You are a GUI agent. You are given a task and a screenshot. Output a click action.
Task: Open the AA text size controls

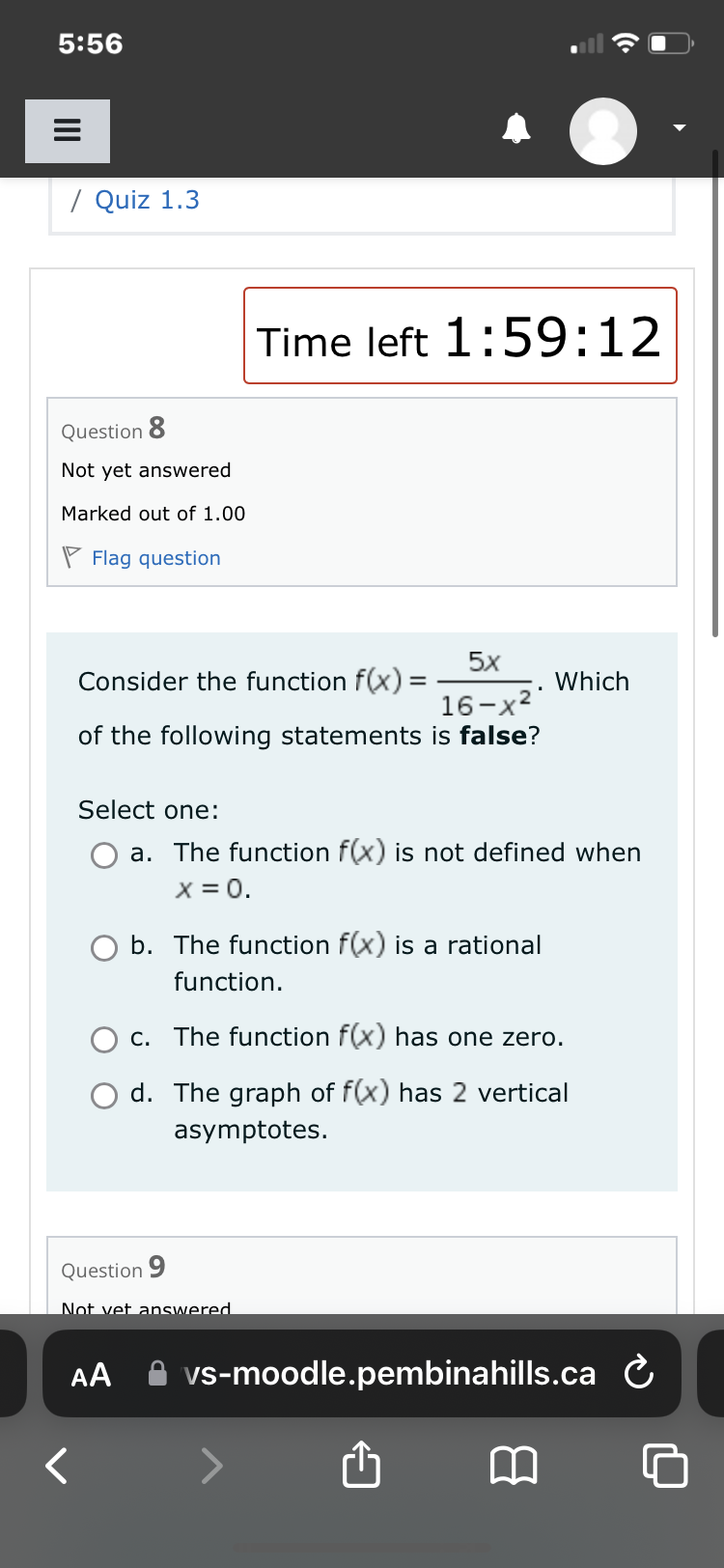click(90, 1375)
